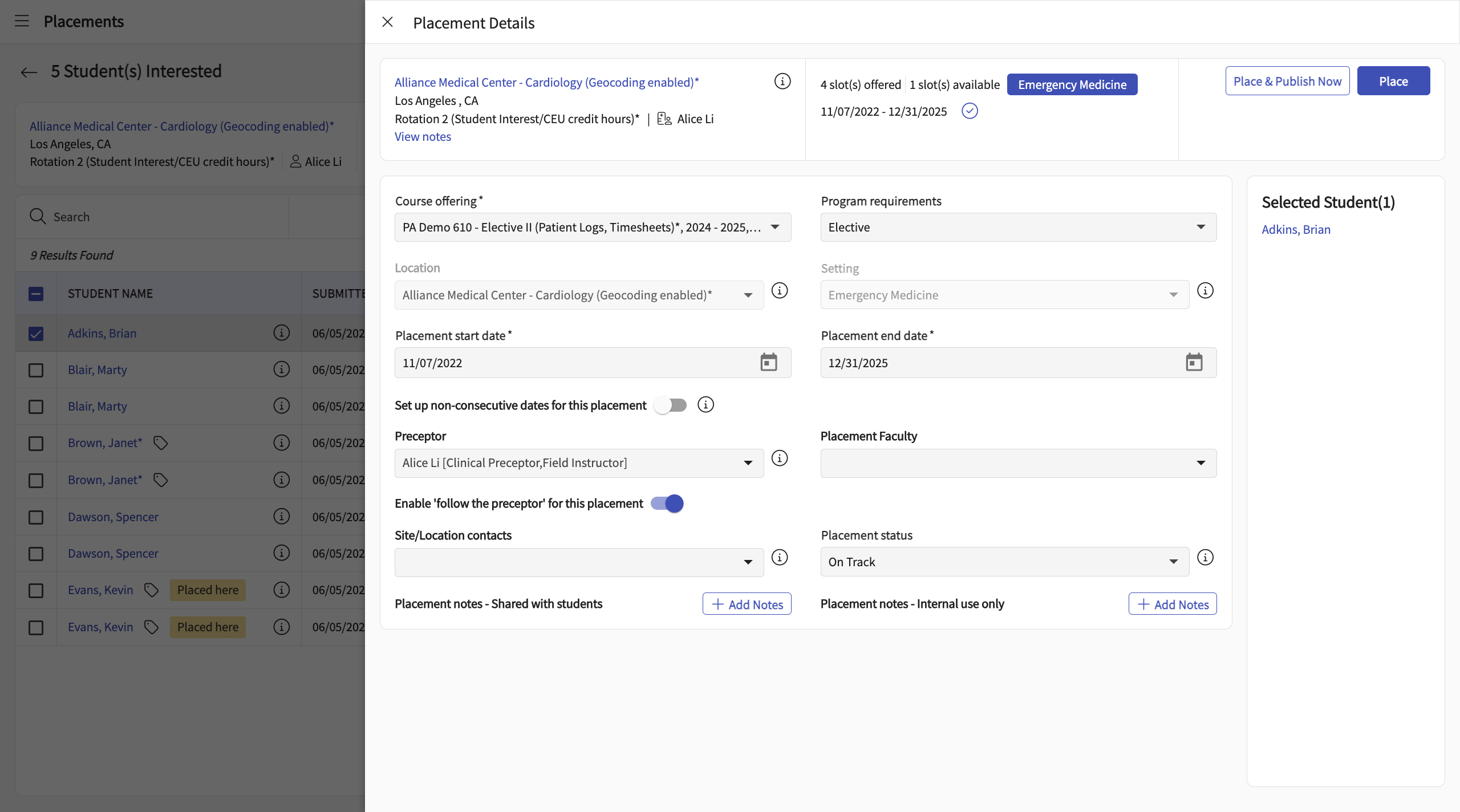
Task: Open the placement end date calendar
Action: [1194, 362]
